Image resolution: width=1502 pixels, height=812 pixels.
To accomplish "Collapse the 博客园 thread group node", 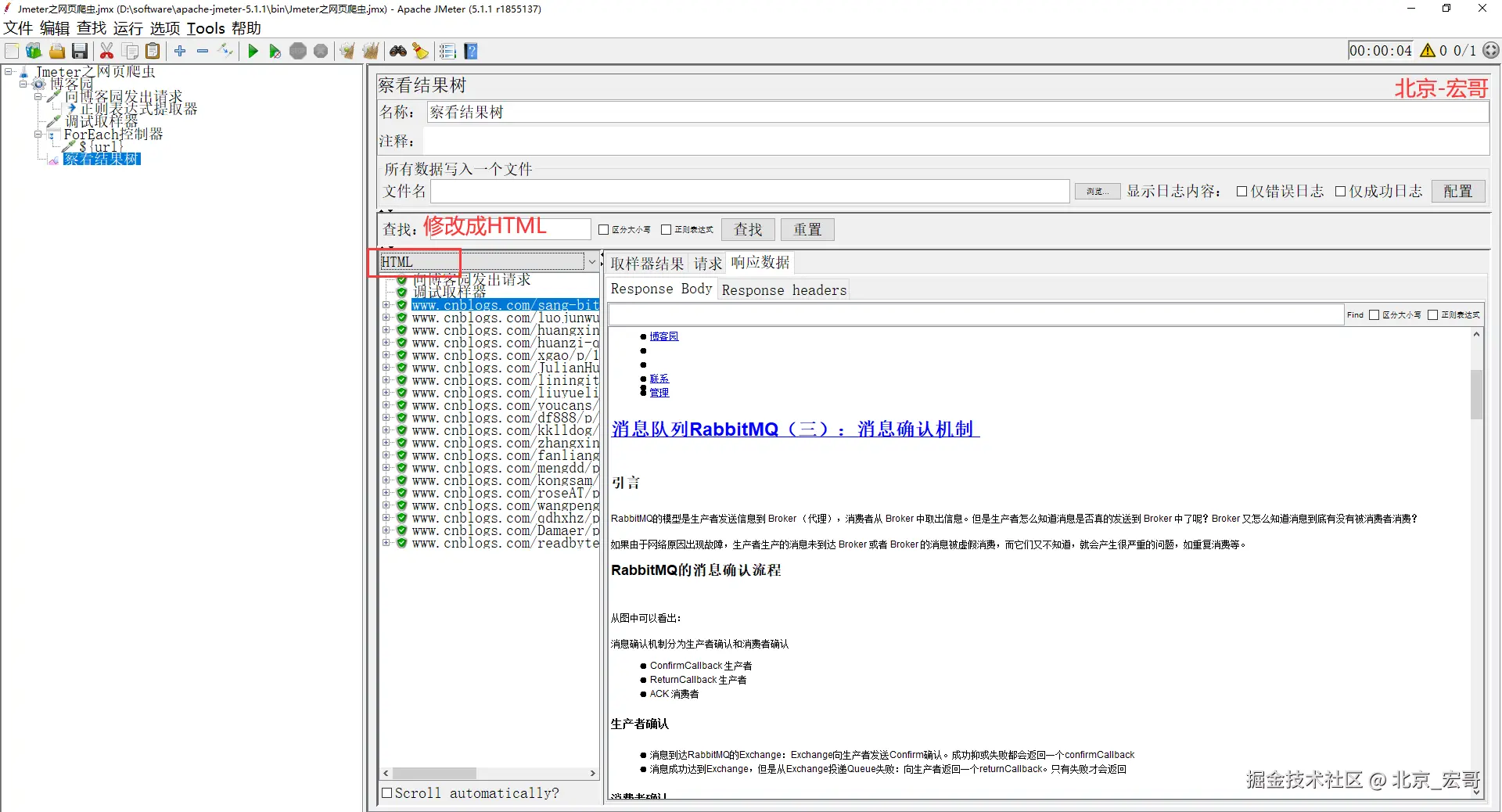I will (x=23, y=84).
